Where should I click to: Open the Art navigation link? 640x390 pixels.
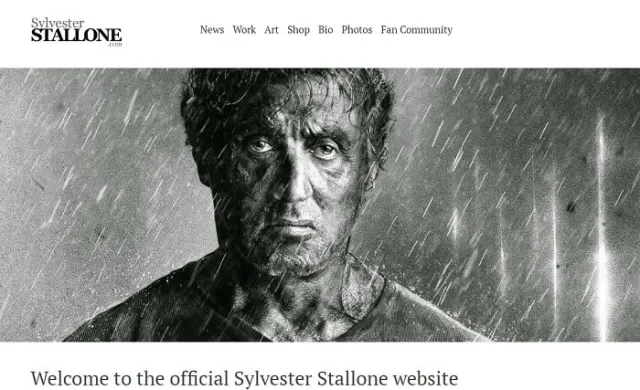[271, 30]
